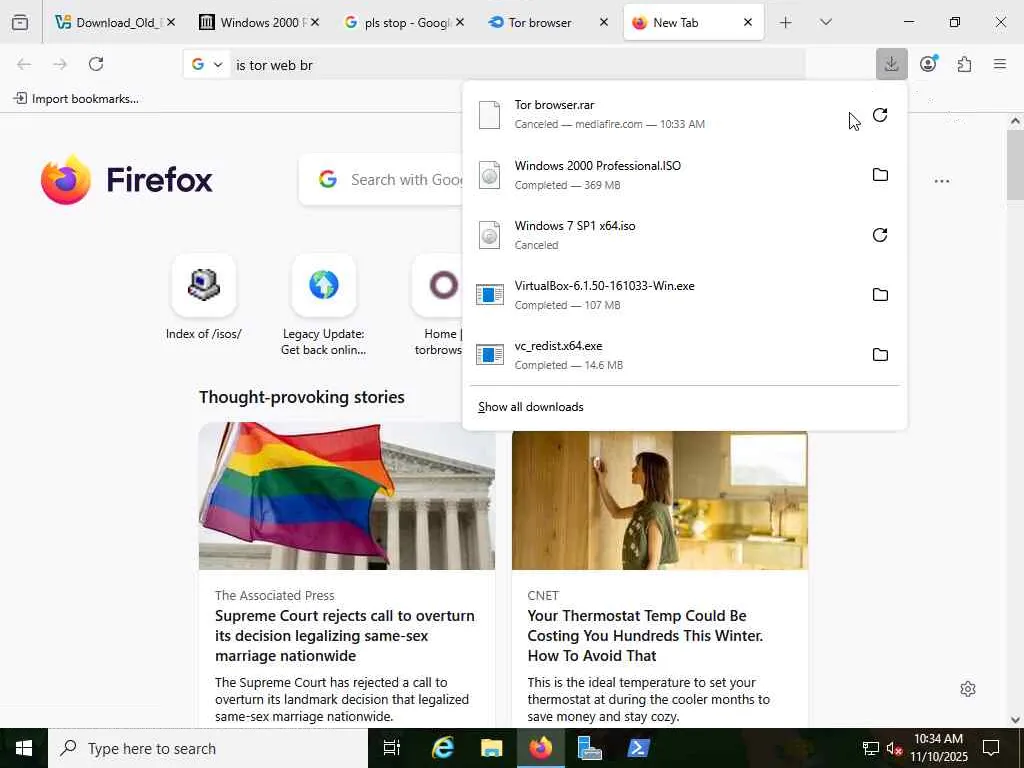Image resolution: width=1024 pixels, height=768 pixels.
Task: Go forward one page
Action: pyautogui.click(x=60, y=64)
